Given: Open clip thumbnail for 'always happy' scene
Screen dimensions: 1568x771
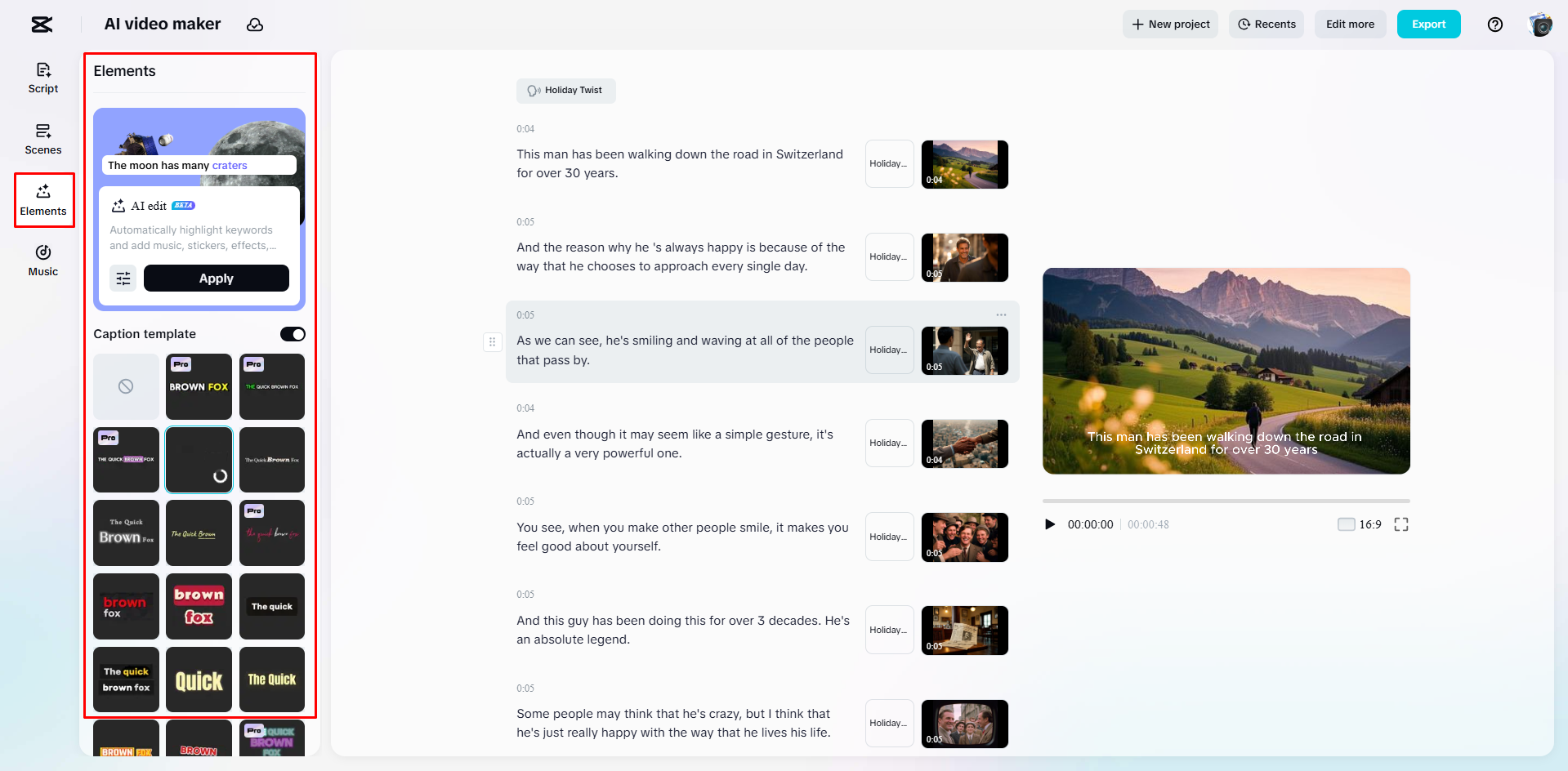Looking at the screenshot, I should [x=965, y=257].
